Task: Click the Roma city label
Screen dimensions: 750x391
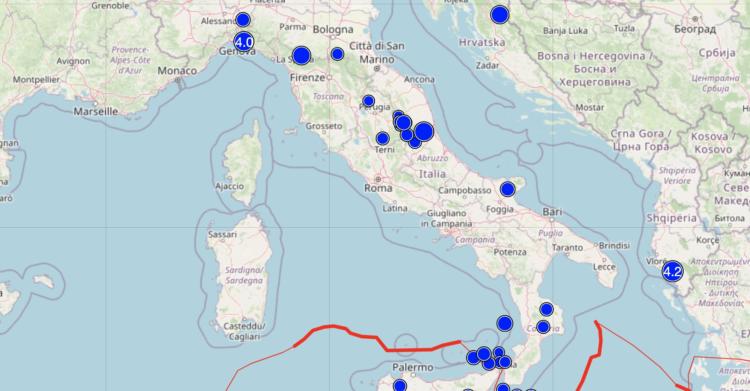Action: tap(378, 188)
